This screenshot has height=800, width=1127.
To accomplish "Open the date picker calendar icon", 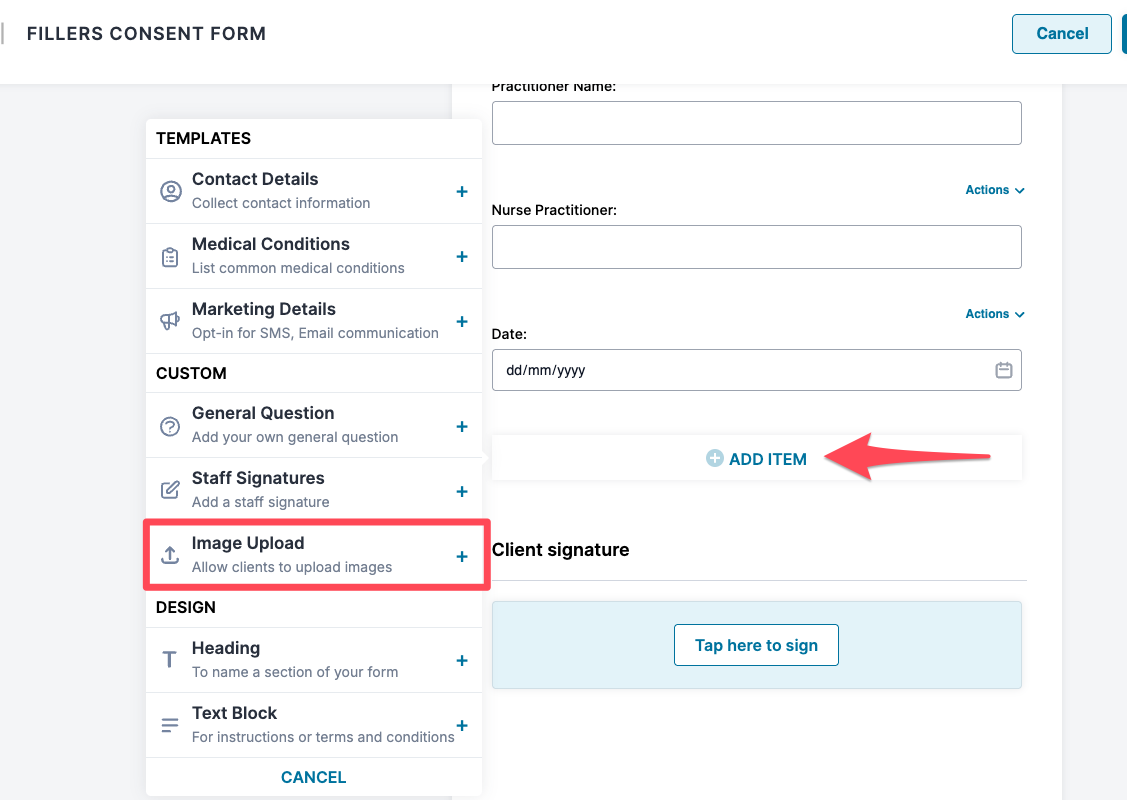I will tap(1004, 370).
